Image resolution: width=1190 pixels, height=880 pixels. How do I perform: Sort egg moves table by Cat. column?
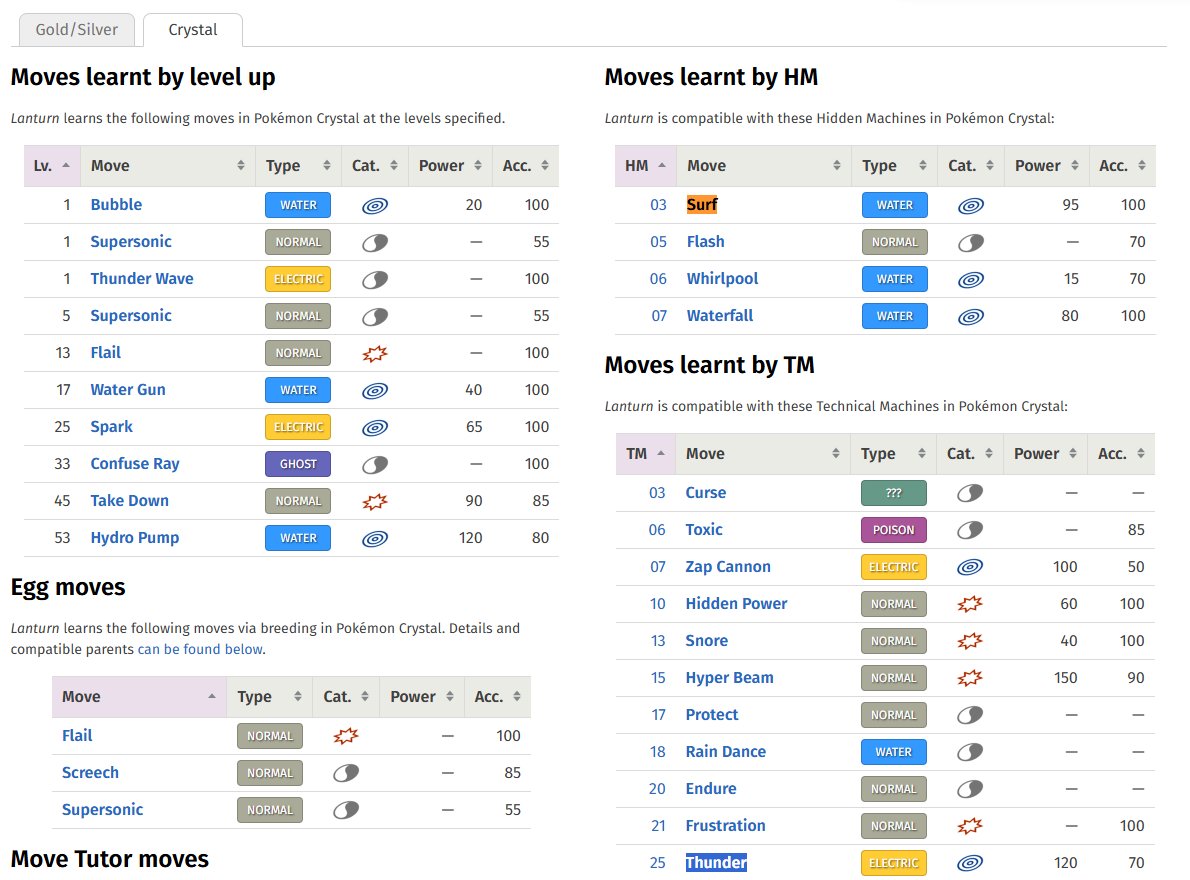(346, 696)
